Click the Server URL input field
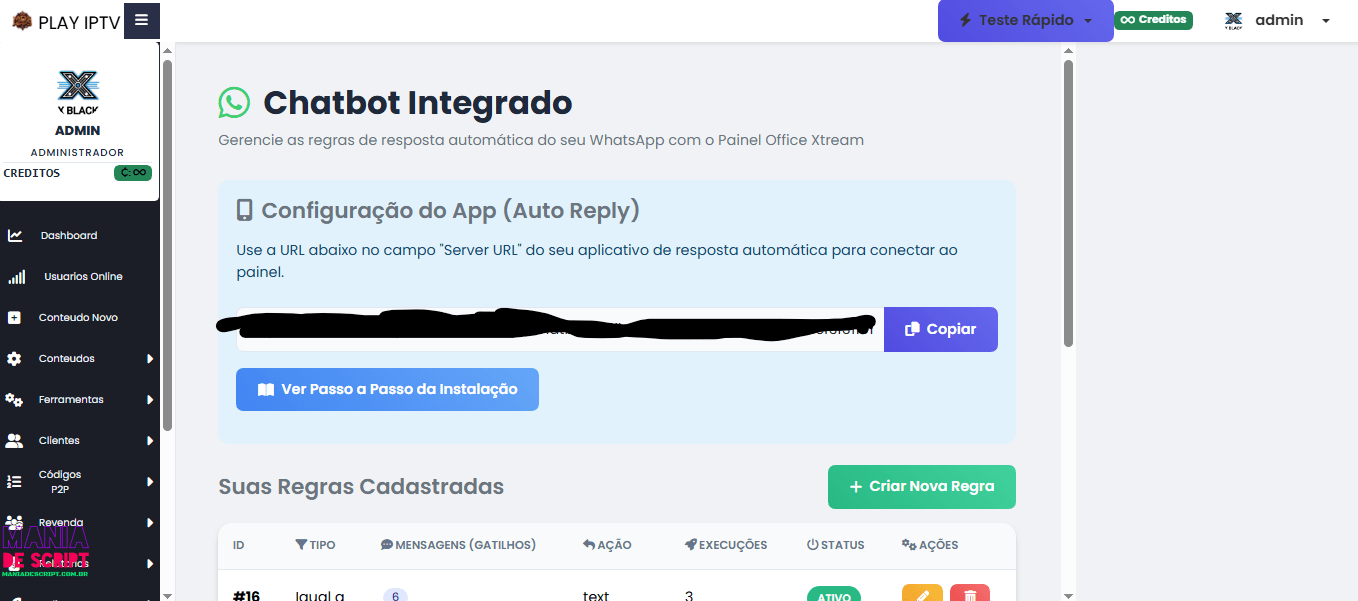 tap(560, 329)
